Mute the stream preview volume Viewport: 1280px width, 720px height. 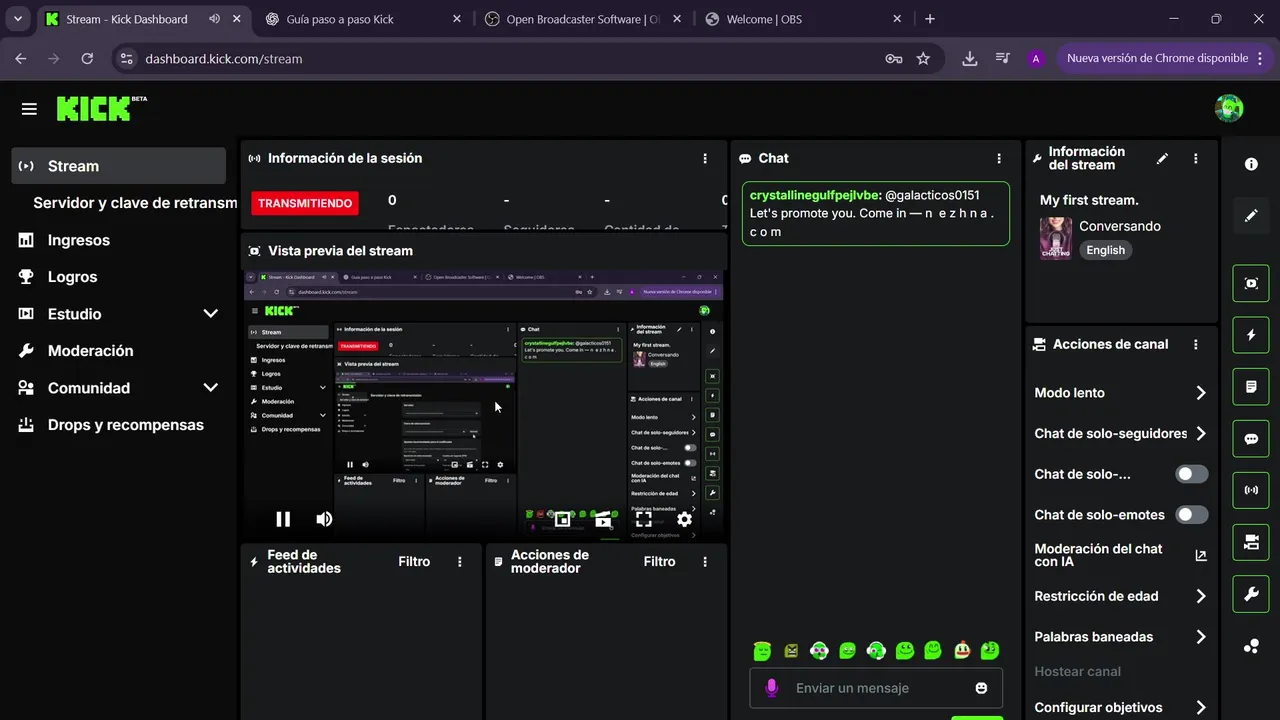tap(324, 519)
